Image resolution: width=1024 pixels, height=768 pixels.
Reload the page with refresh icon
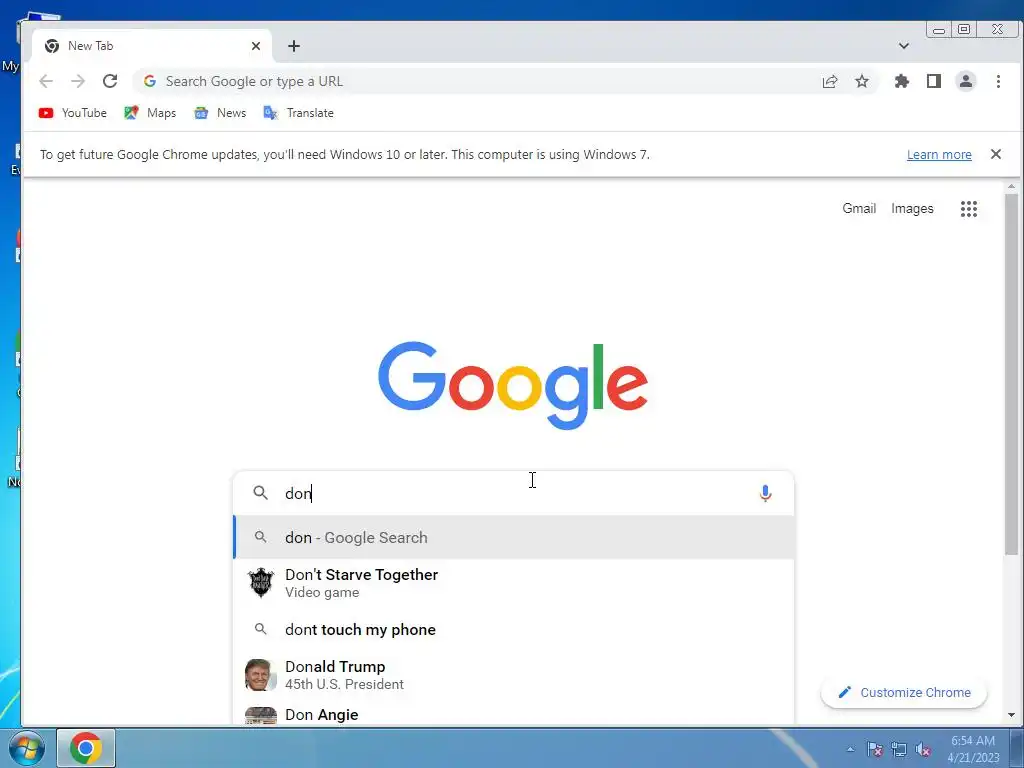(x=110, y=81)
